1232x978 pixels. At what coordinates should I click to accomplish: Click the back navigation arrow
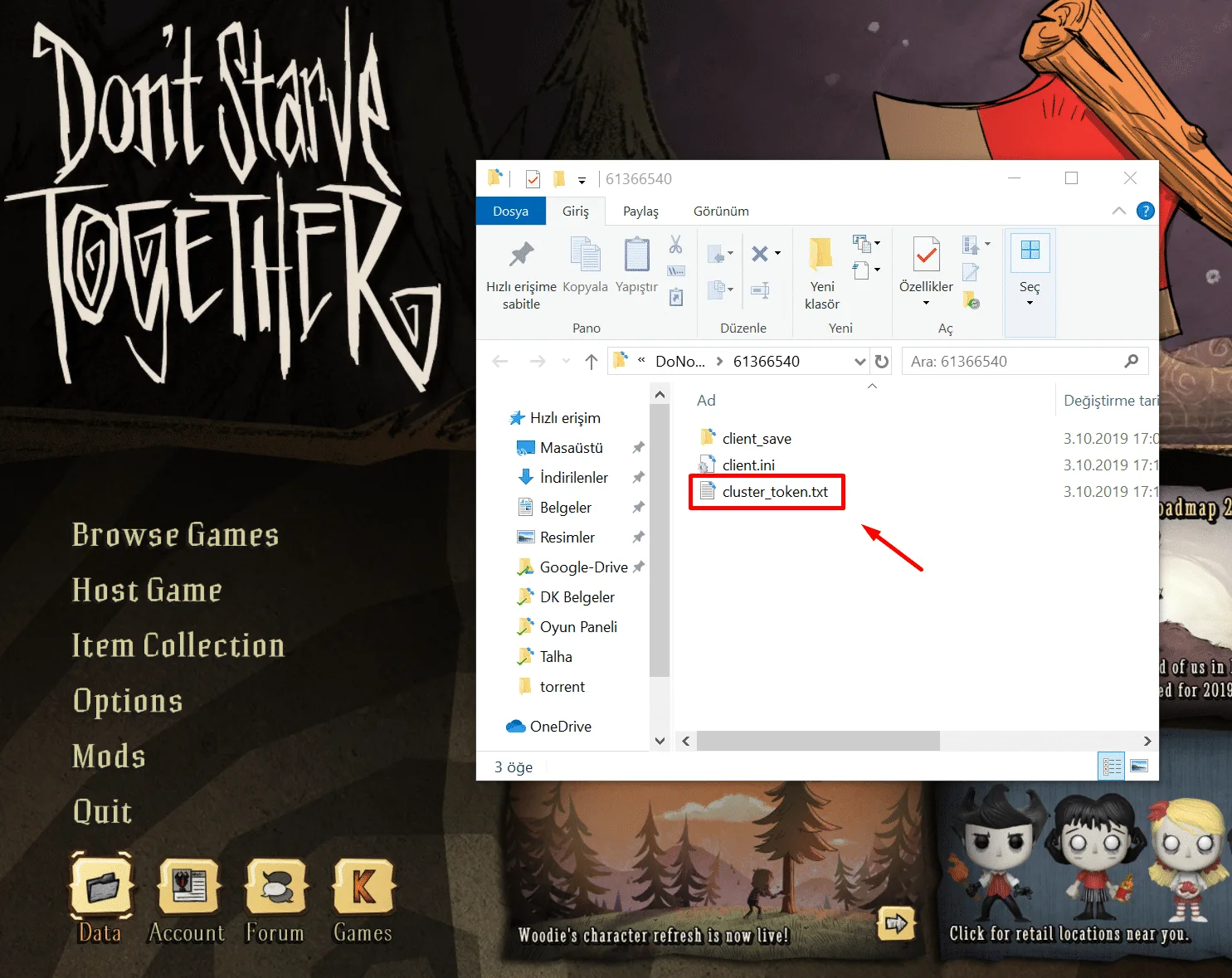pyautogui.click(x=499, y=361)
